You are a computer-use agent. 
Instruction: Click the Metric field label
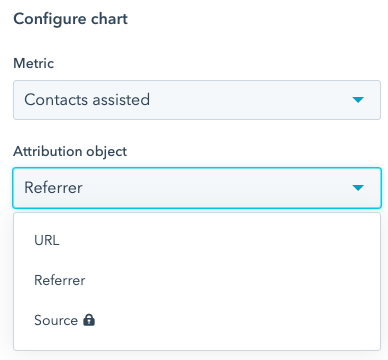[34, 63]
